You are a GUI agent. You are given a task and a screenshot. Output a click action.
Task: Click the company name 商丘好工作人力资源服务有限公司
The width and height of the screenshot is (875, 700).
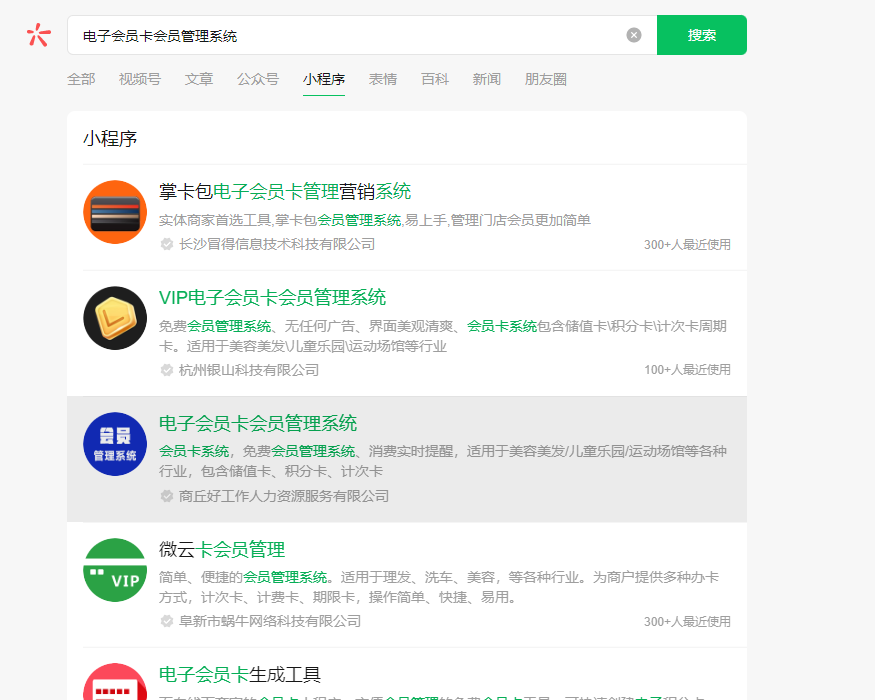point(283,496)
